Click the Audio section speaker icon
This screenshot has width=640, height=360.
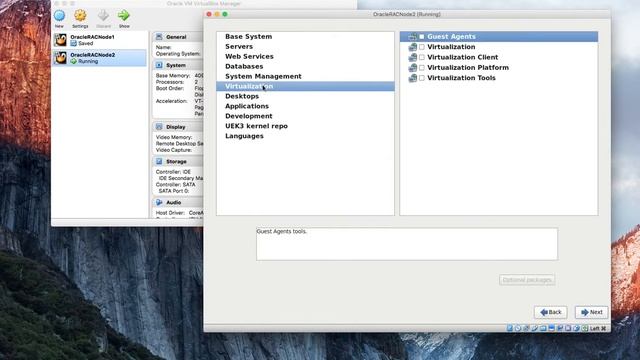(159, 202)
